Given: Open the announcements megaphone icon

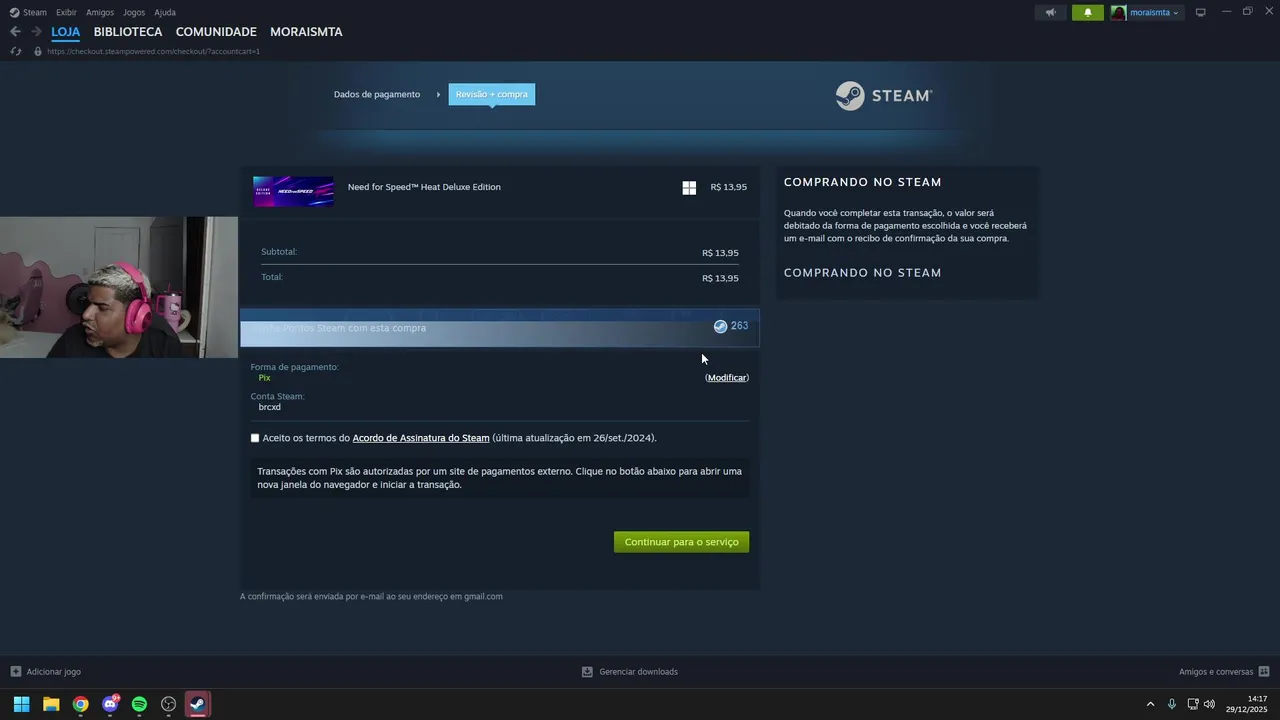Looking at the screenshot, I should [x=1050, y=13].
